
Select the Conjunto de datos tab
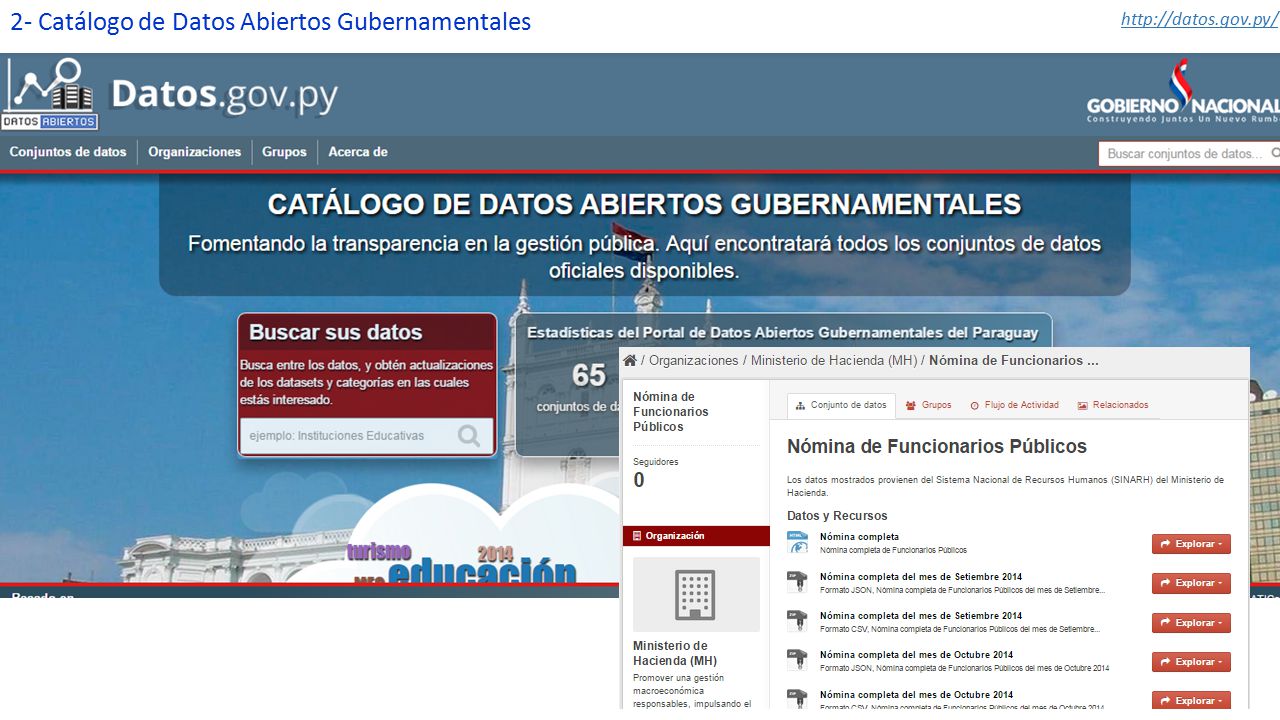coord(841,406)
